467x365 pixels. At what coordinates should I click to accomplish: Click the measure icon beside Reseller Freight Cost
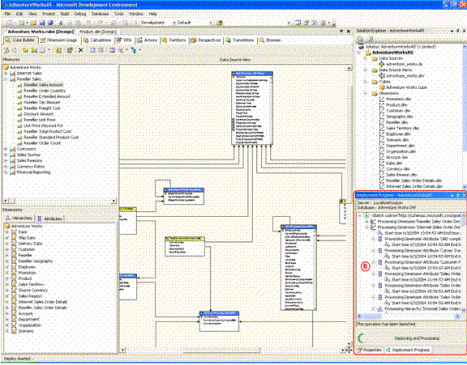[20, 108]
